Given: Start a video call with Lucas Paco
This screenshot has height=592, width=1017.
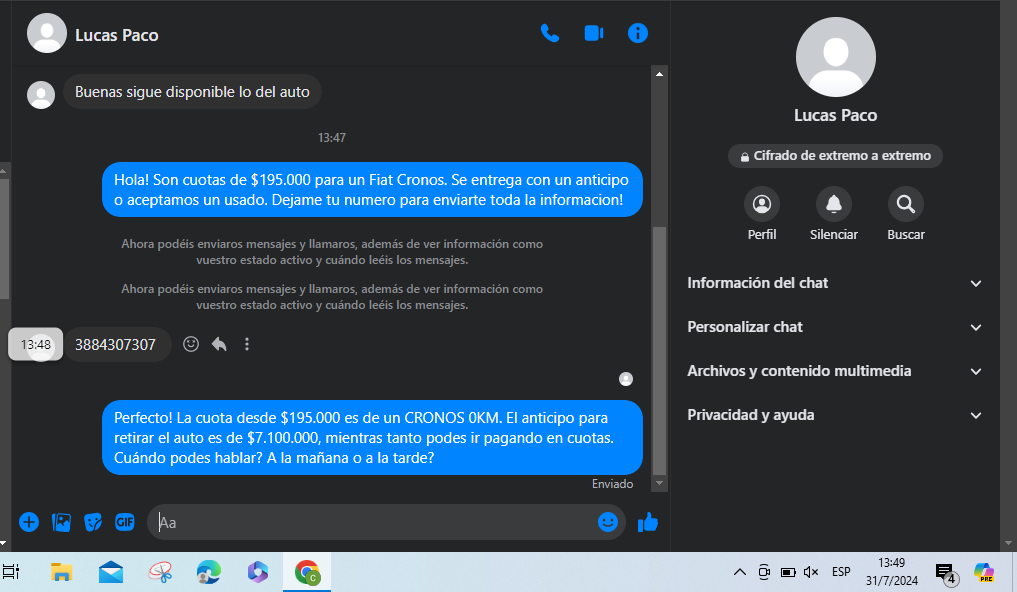Looking at the screenshot, I should point(593,33).
